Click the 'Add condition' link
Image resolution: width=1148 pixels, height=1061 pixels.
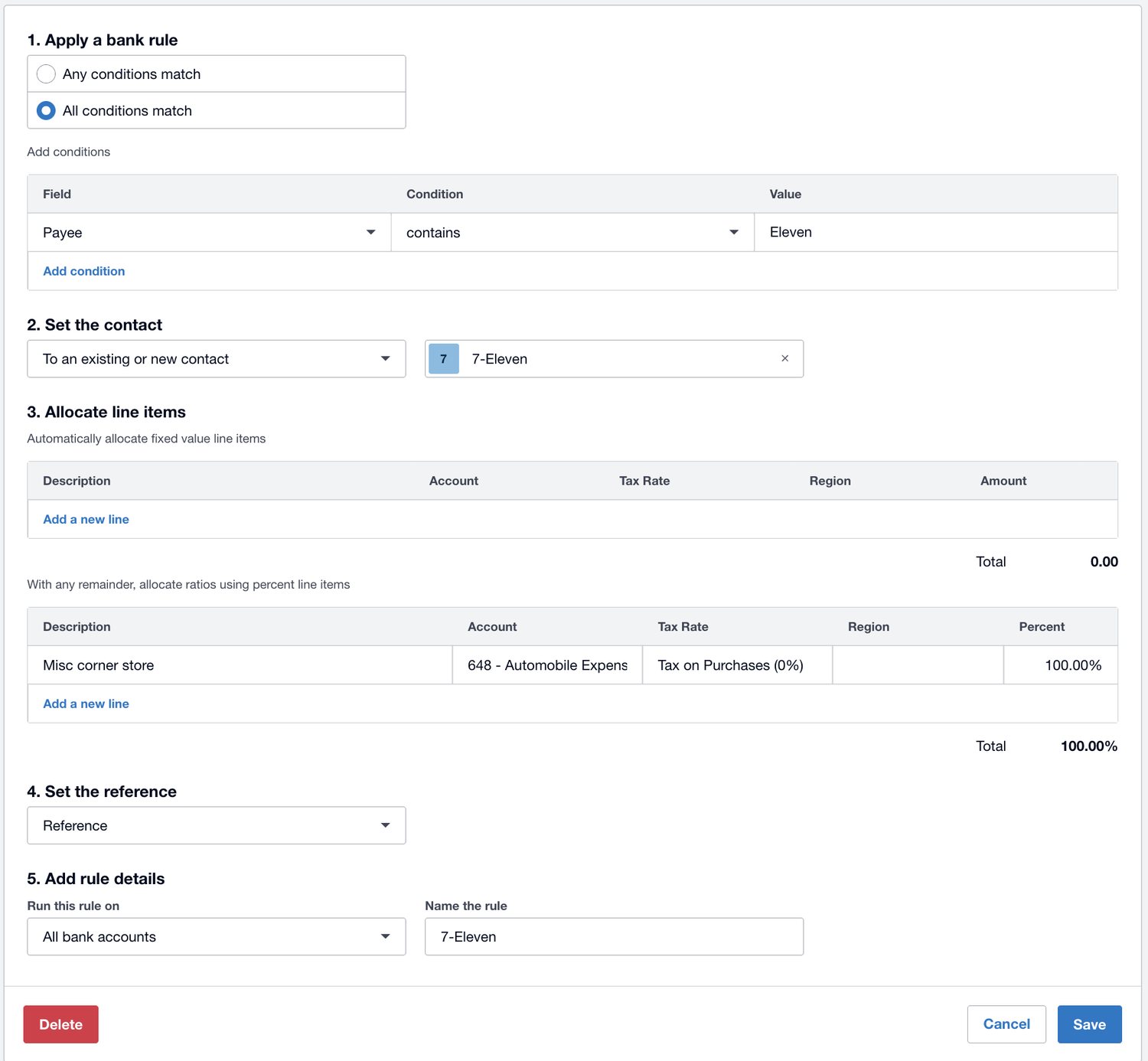click(84, 271)
